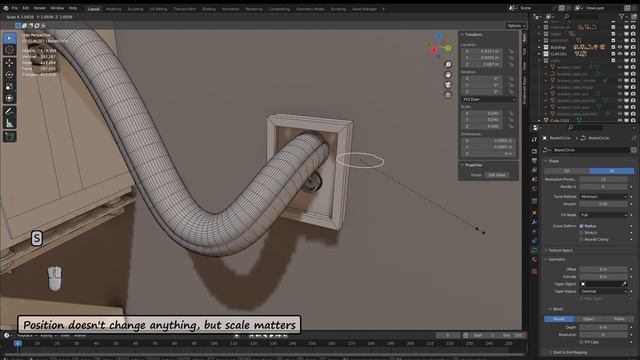This screenshot has width=640, height=360.
Task: Select the Profile bevel mode button
Action: pos(619,319)
